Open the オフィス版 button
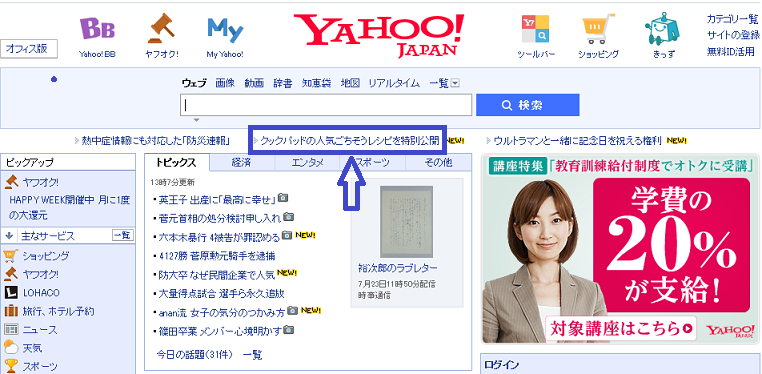The height and width of the screenshot is (374, 762). click(x=29, y=49)
